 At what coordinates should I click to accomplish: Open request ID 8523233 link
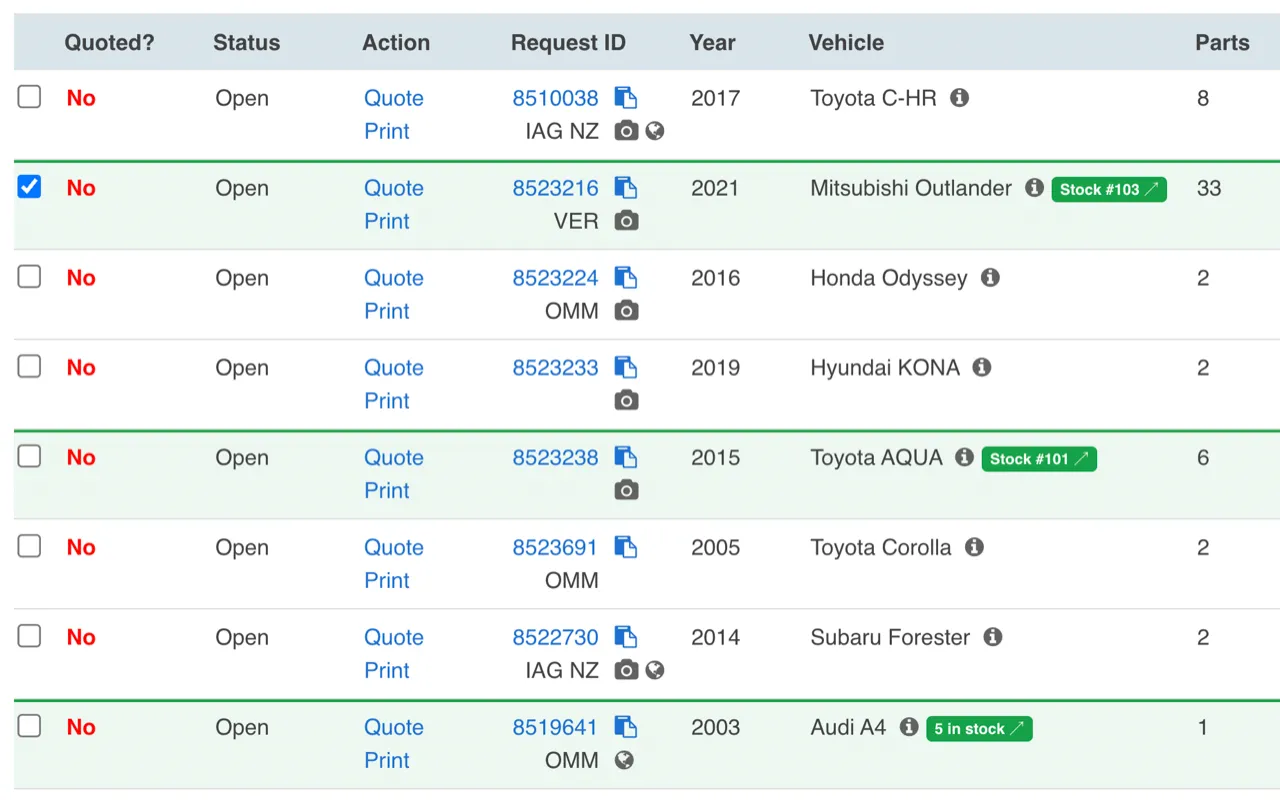[556, 368]
